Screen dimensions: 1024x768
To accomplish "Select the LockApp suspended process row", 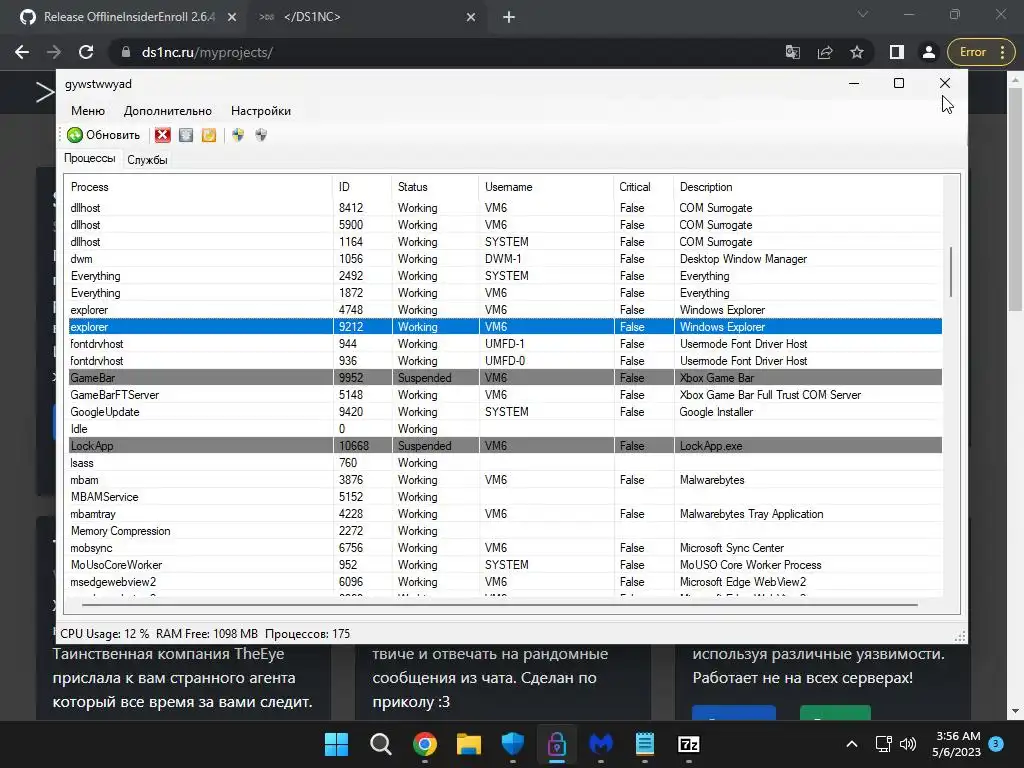I will (505, 445).
